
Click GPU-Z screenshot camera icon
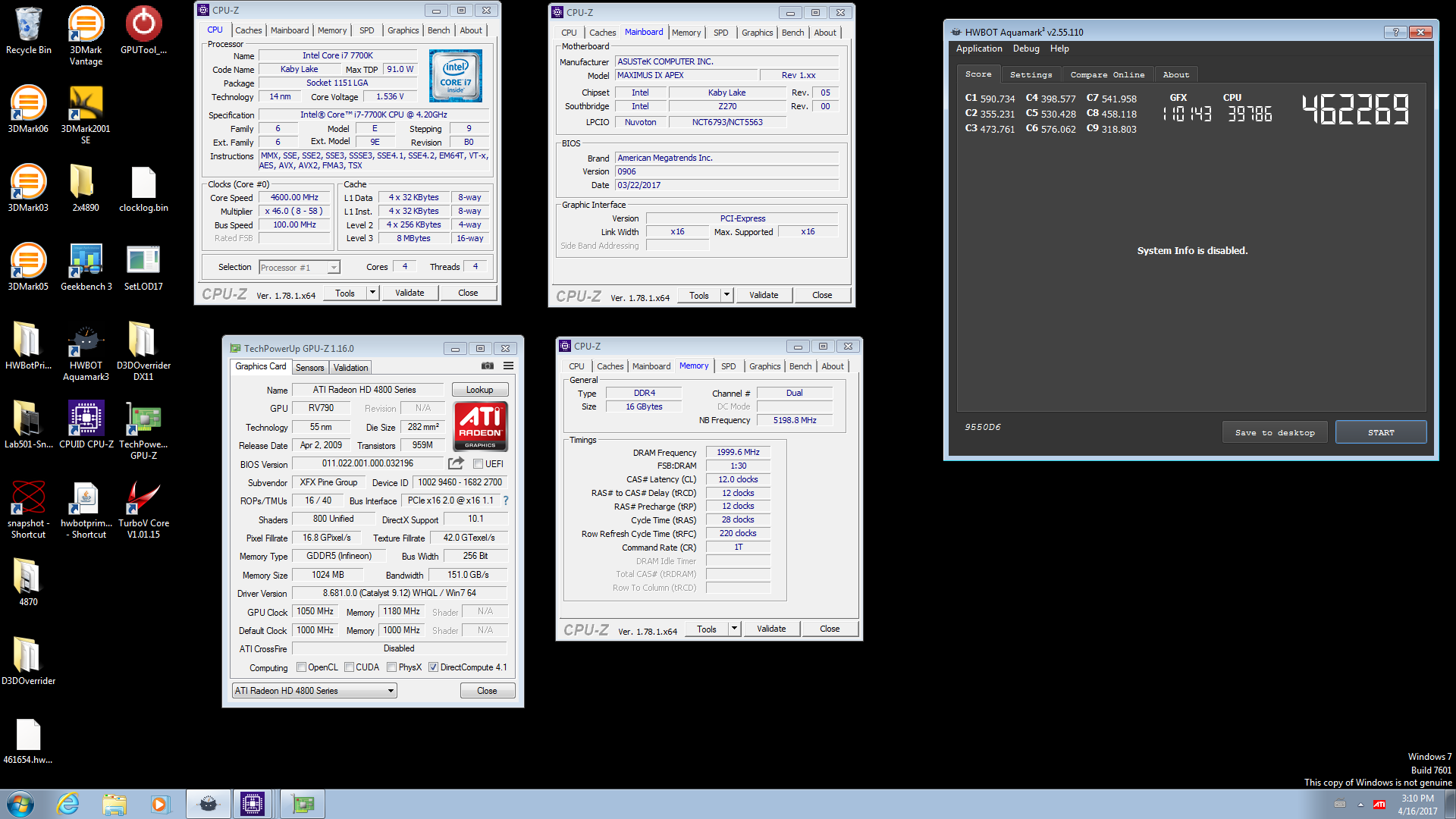coord(488,366)
